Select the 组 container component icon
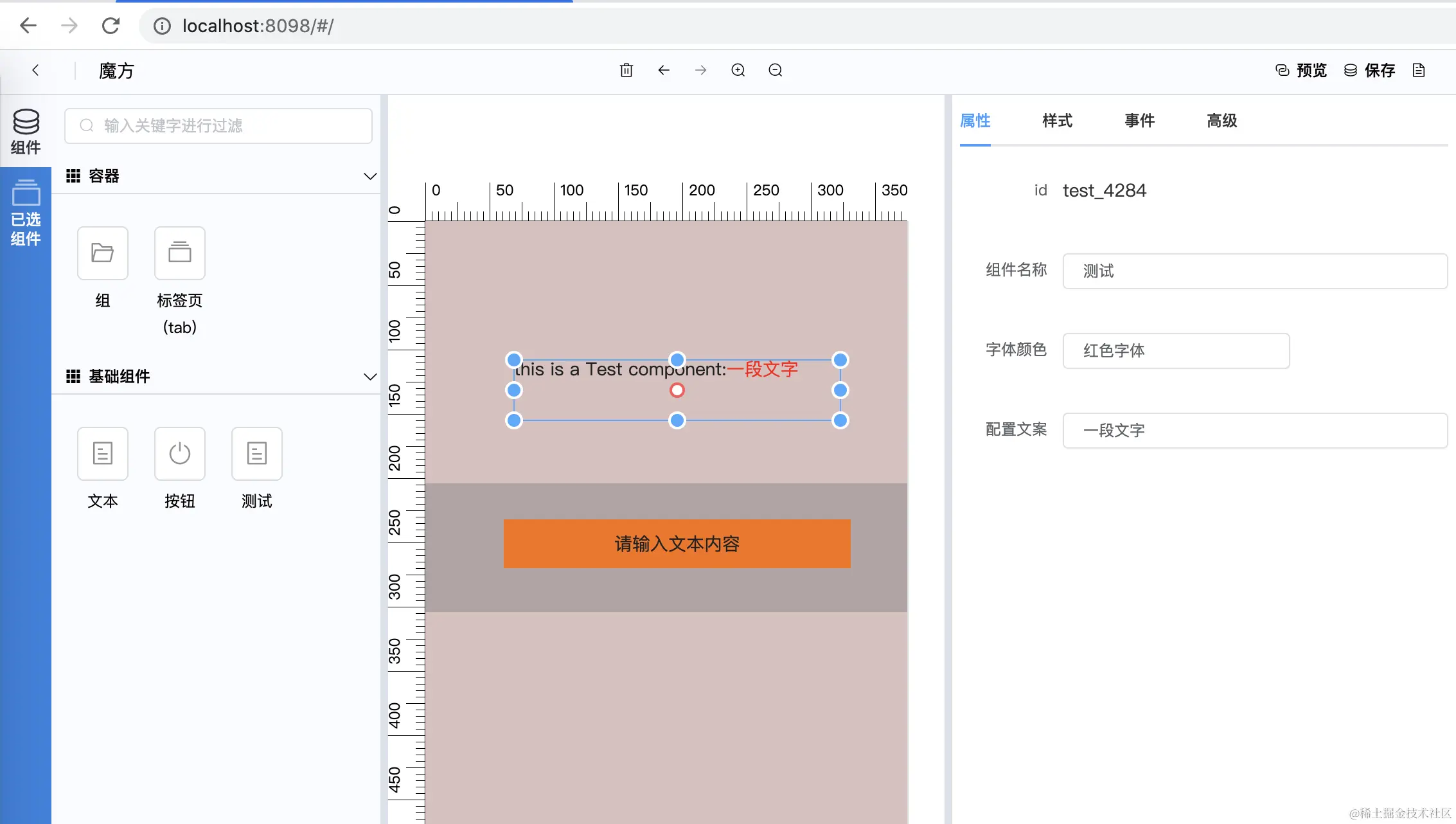1456x824 pixels. [102, 253]
